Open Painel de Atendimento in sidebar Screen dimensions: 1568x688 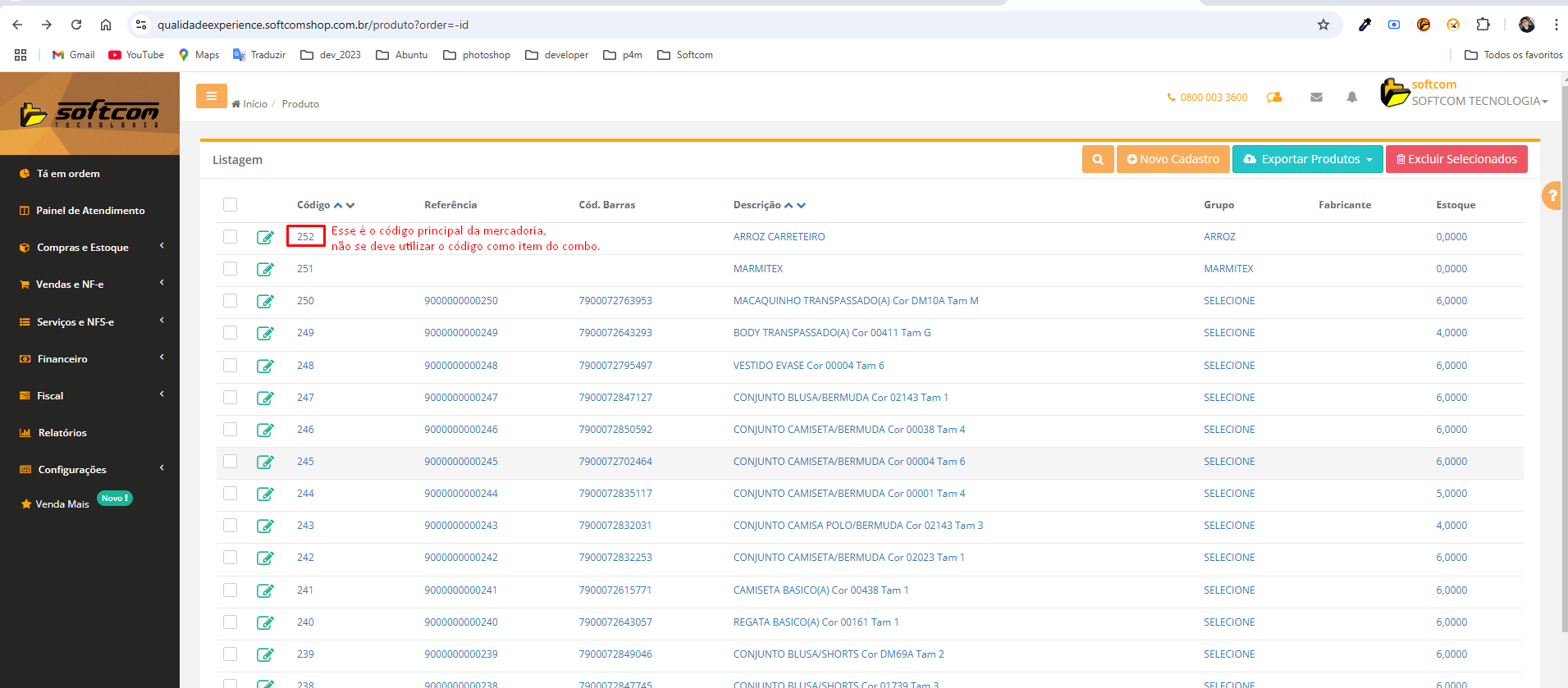(x=90, y=211)
